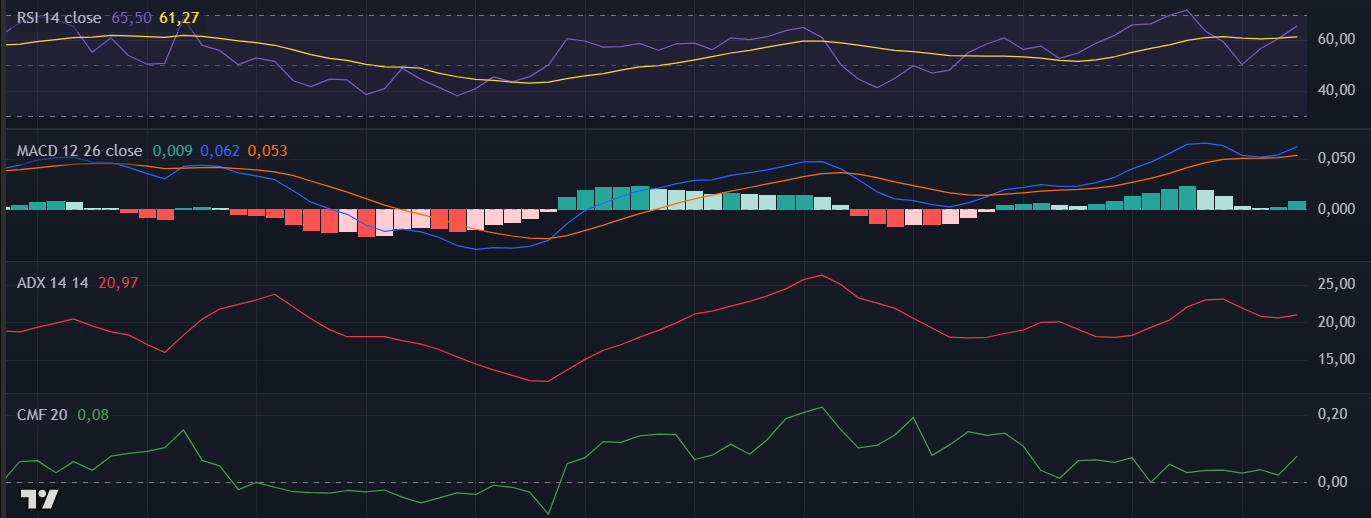
Task: Click the 0,00 CMF axis label
Action: click(x=1334, y=482)
